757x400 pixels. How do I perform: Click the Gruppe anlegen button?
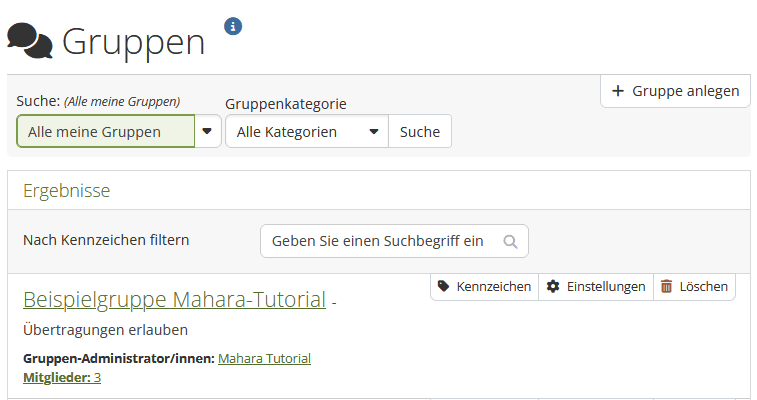[x=675, y=91]
